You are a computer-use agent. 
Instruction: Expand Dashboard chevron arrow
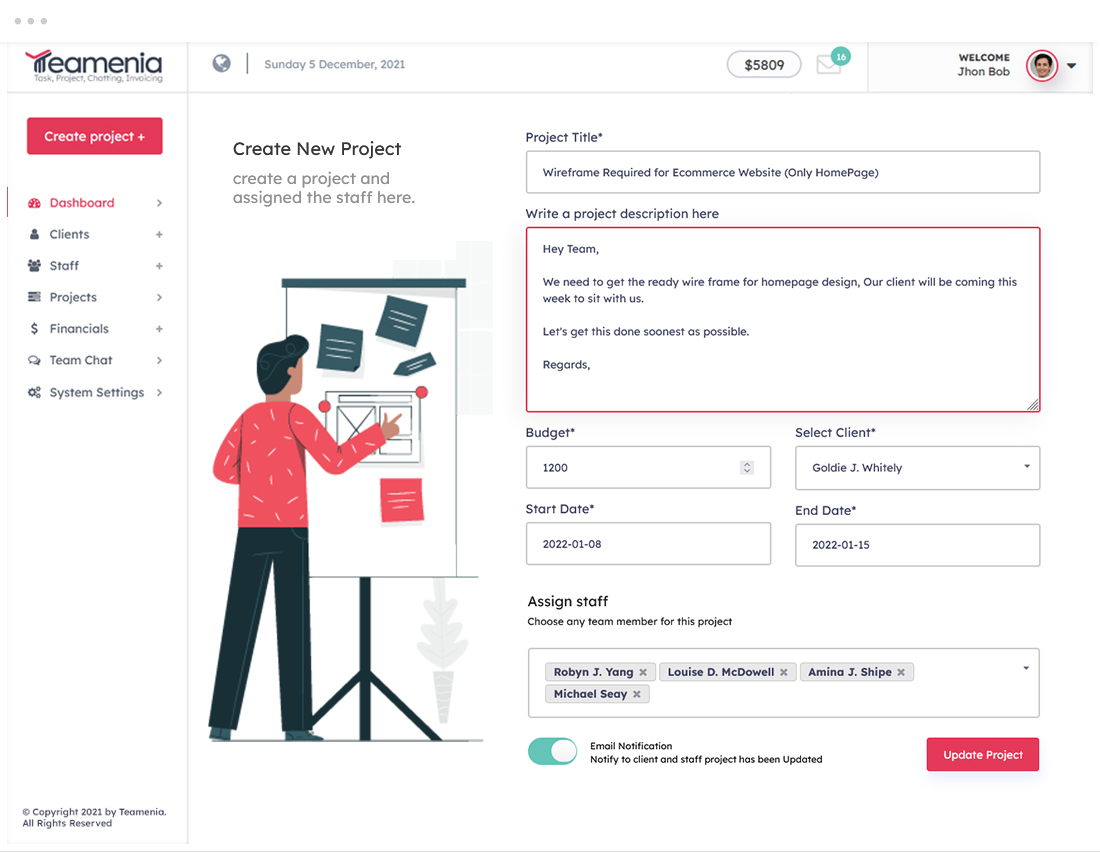point(159,203)
